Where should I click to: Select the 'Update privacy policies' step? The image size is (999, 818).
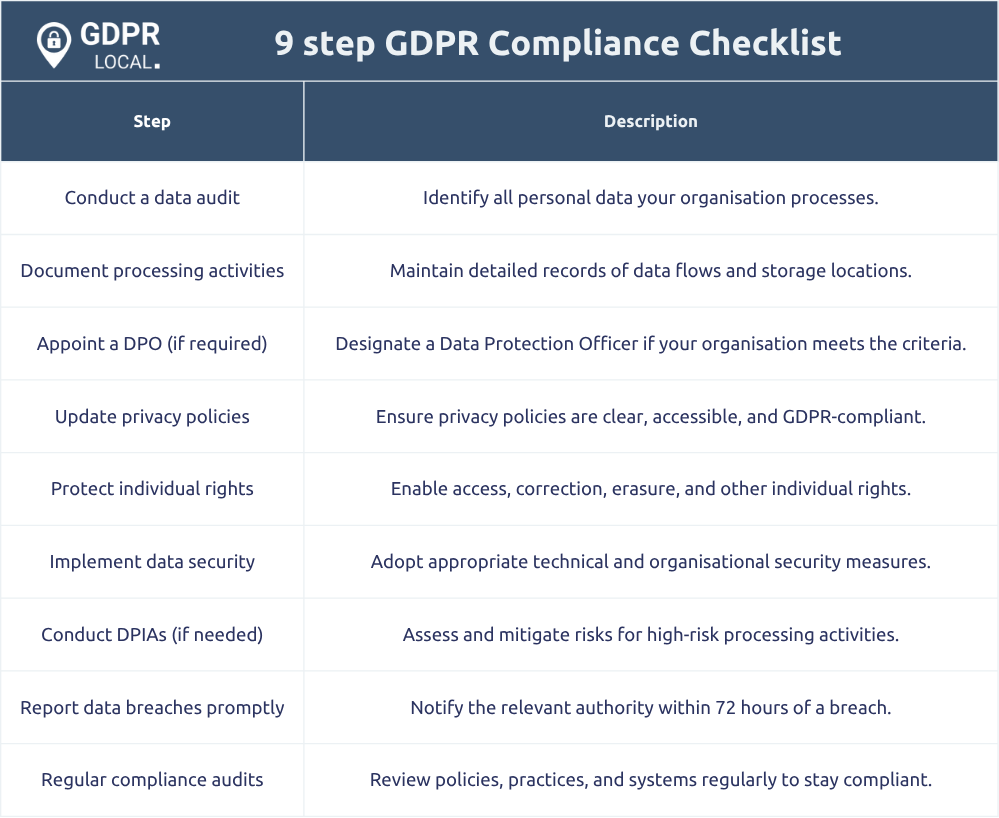(152, 417)
